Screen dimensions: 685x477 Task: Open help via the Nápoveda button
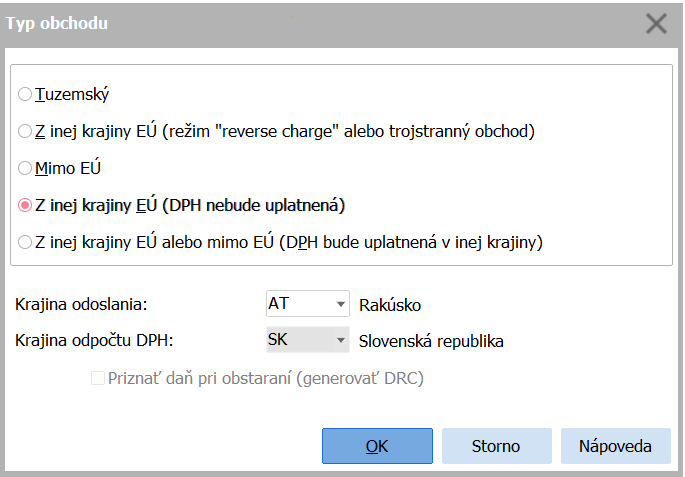click(x=616, y=446)
